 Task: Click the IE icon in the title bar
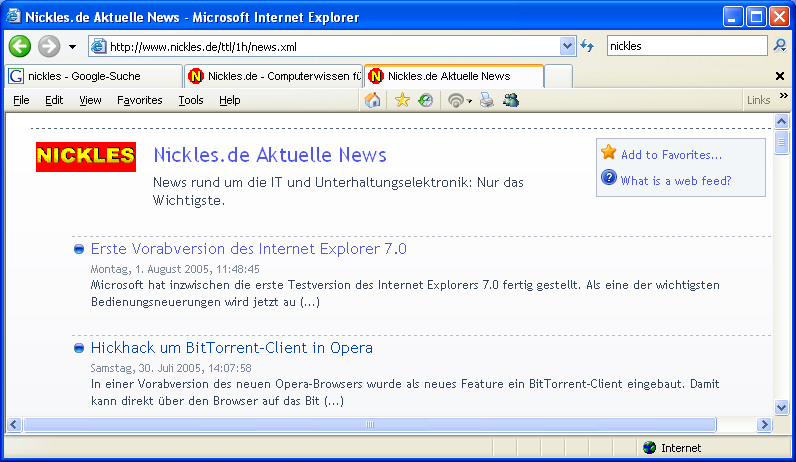pyautogui.click(x=14, y=16)
